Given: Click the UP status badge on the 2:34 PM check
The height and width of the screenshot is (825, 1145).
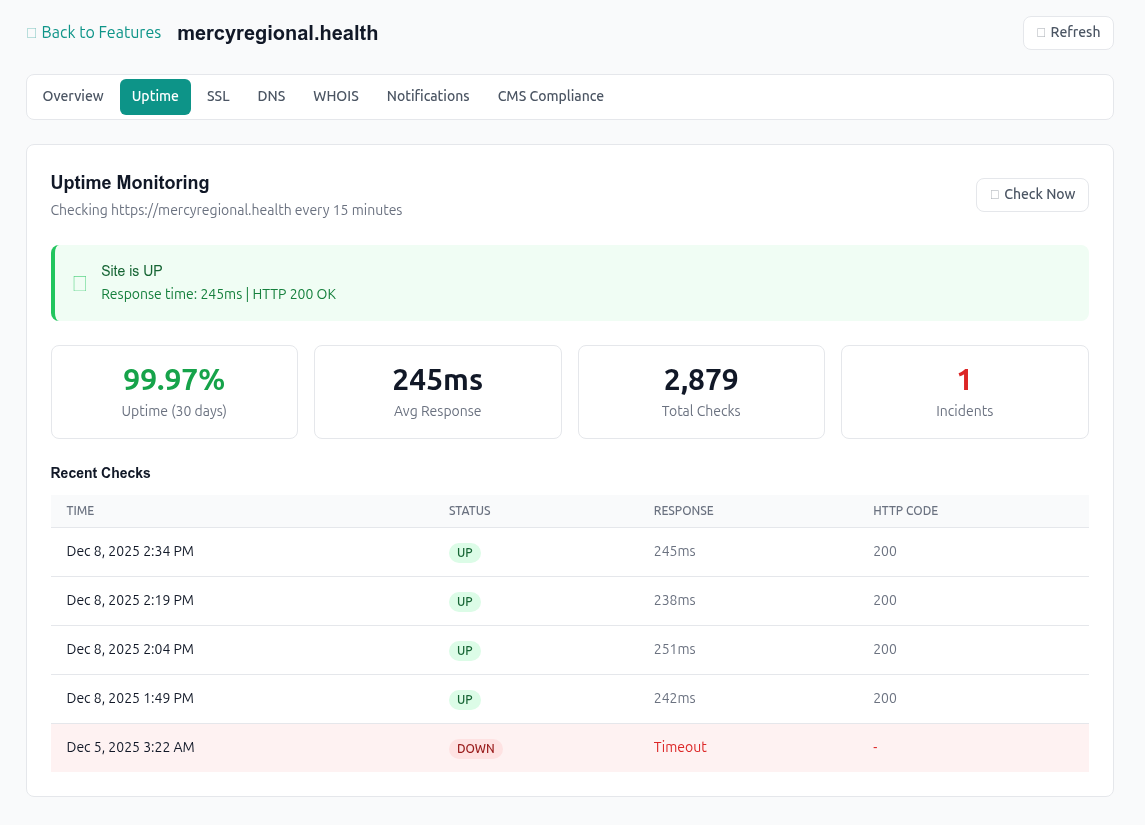Looking at the screenshot, I should tap(464, 552).
